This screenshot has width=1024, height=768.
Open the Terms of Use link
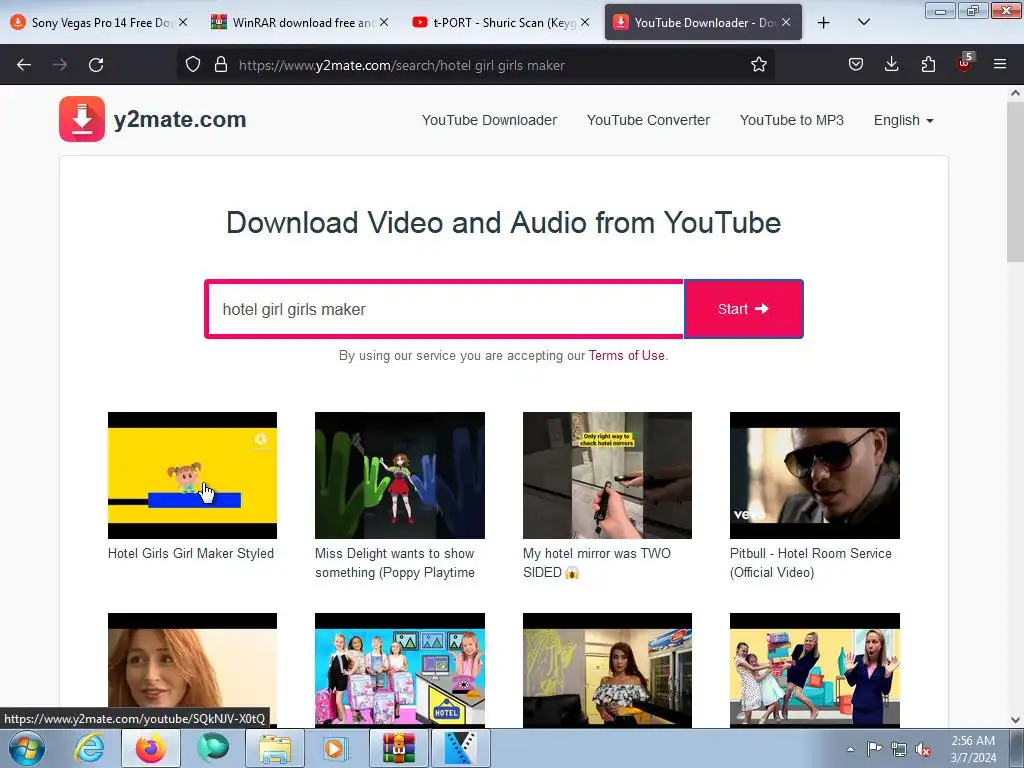pos(626,355)
